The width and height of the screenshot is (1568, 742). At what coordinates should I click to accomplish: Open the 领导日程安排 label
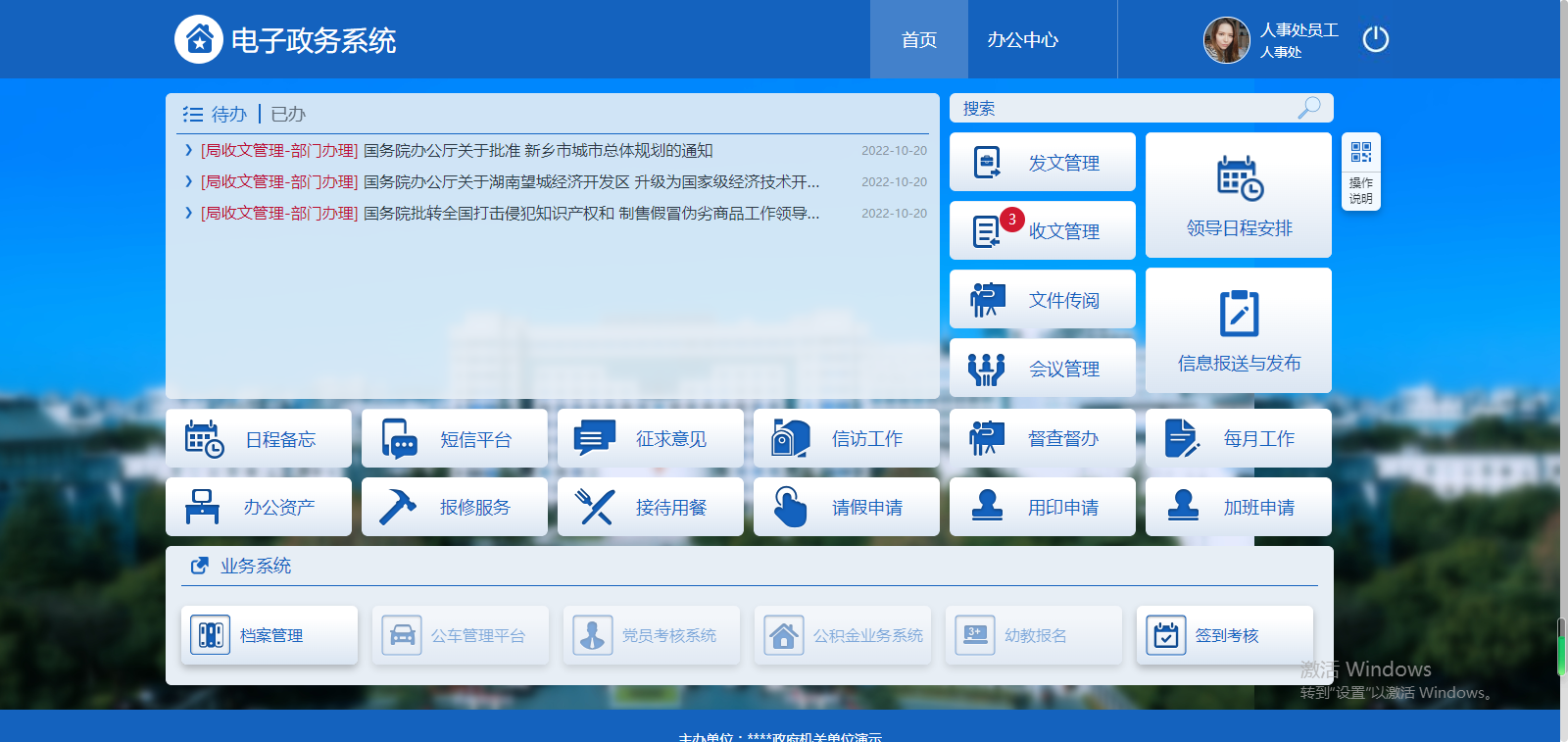1240,227
